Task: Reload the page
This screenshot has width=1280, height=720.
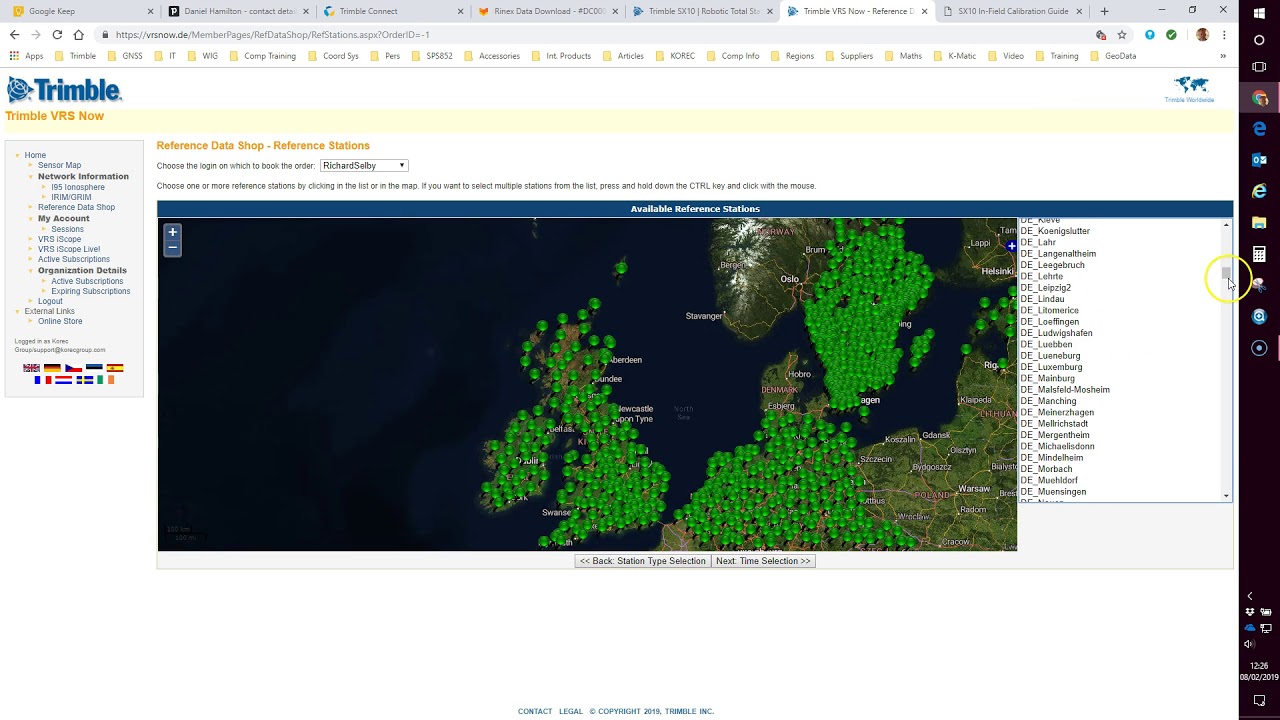Action: [57, 35]
